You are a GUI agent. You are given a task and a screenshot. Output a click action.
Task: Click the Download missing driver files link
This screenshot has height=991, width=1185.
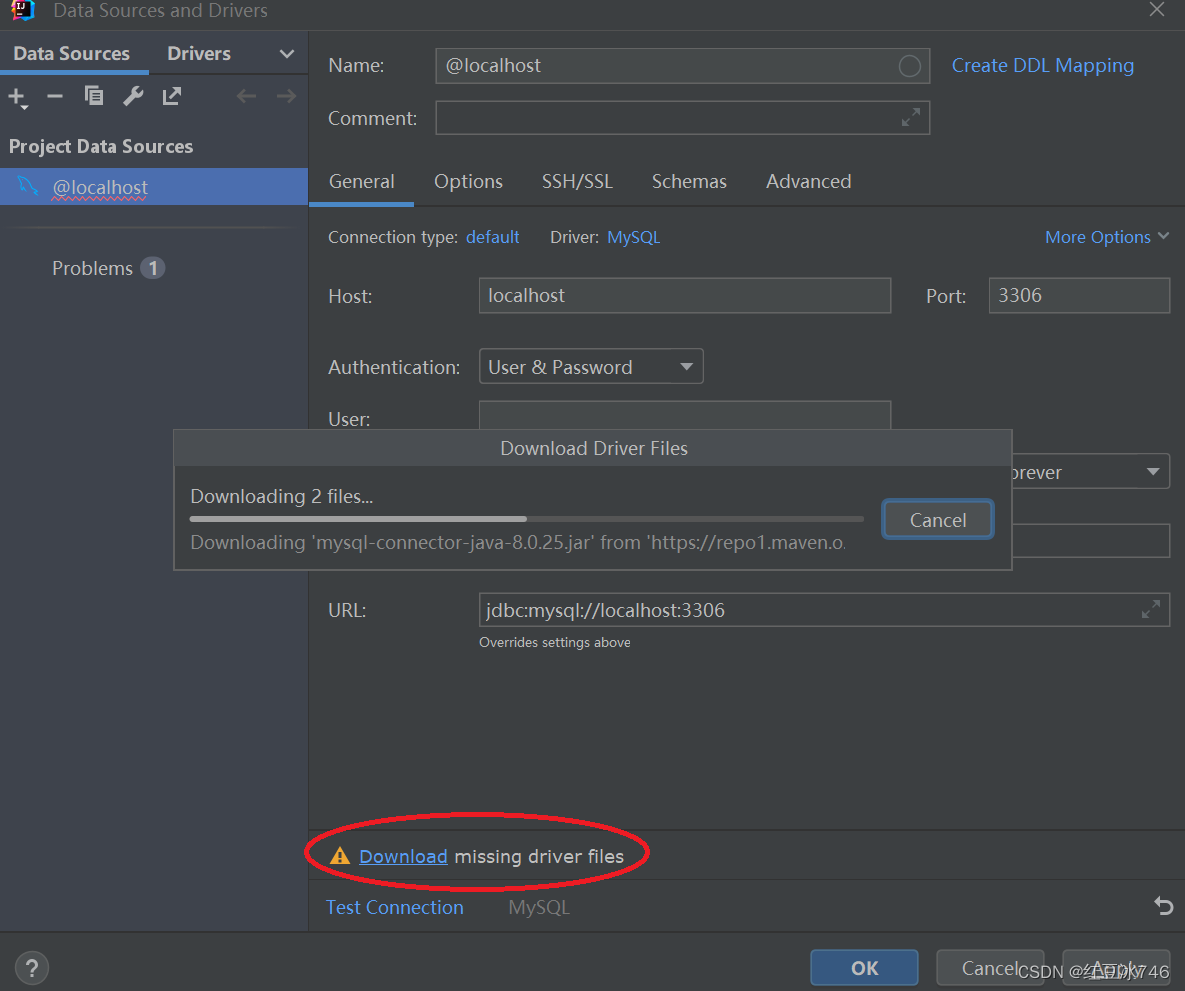[403, 856]
